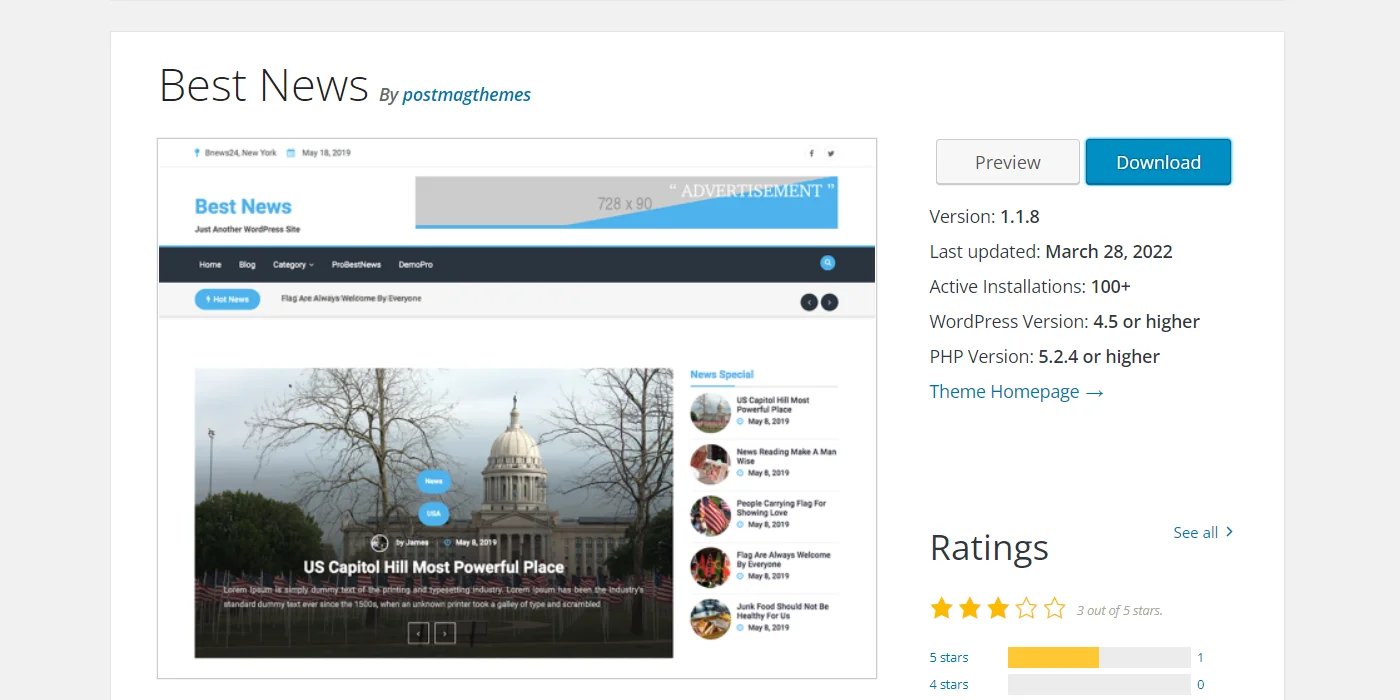
Task: Click the News category bubble on the slide
Action: 433,481
